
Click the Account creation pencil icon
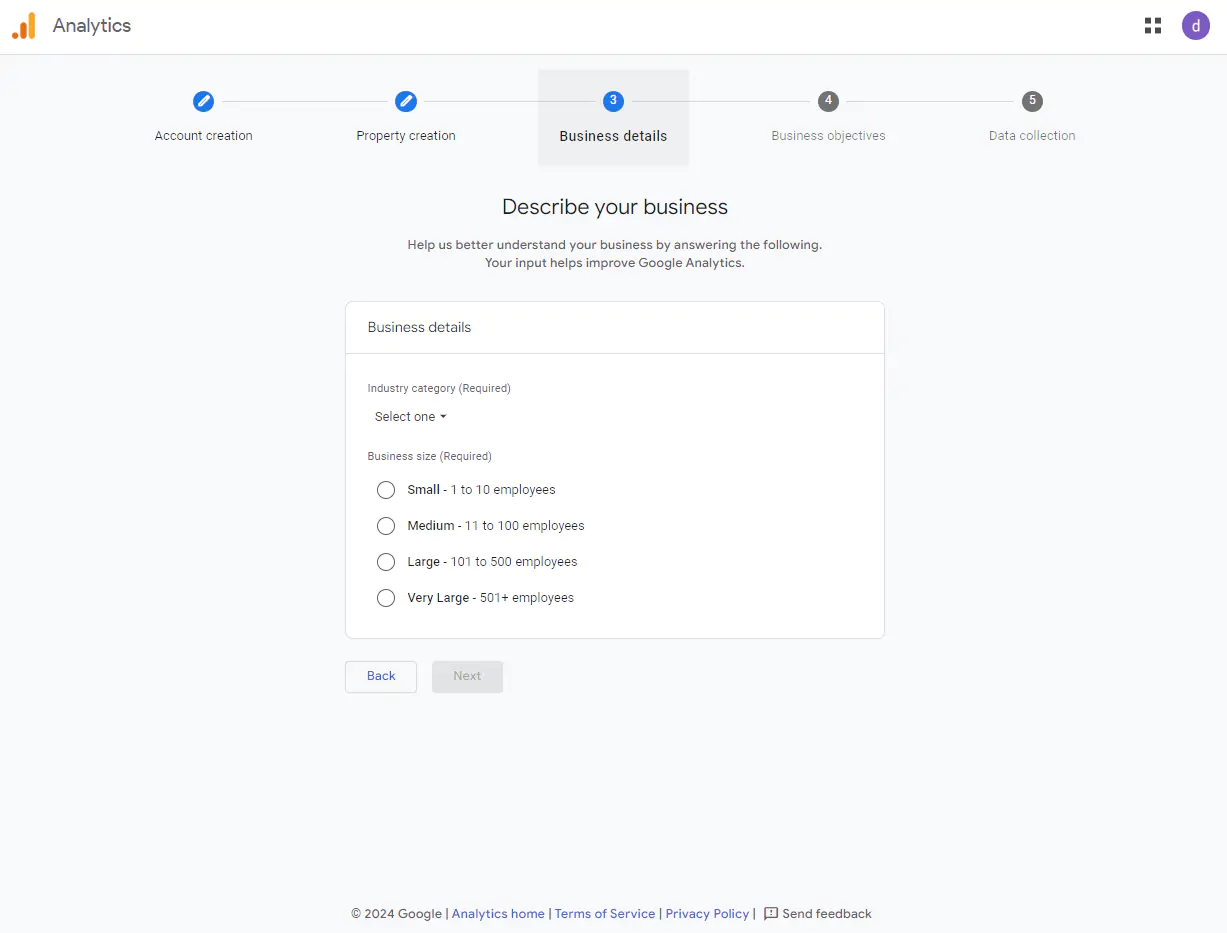203,101
